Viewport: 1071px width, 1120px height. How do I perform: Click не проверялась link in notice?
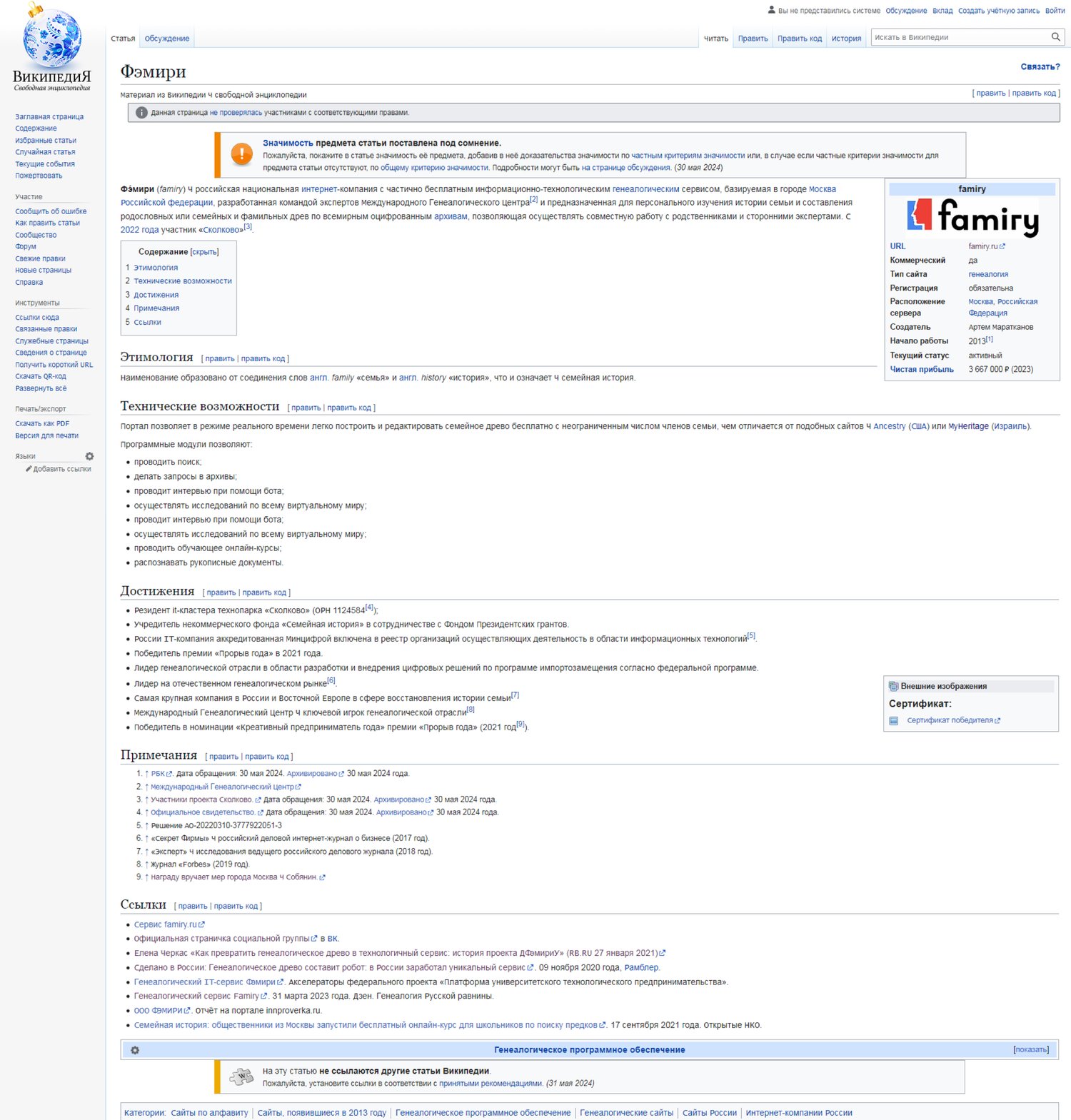pos(236,113)
